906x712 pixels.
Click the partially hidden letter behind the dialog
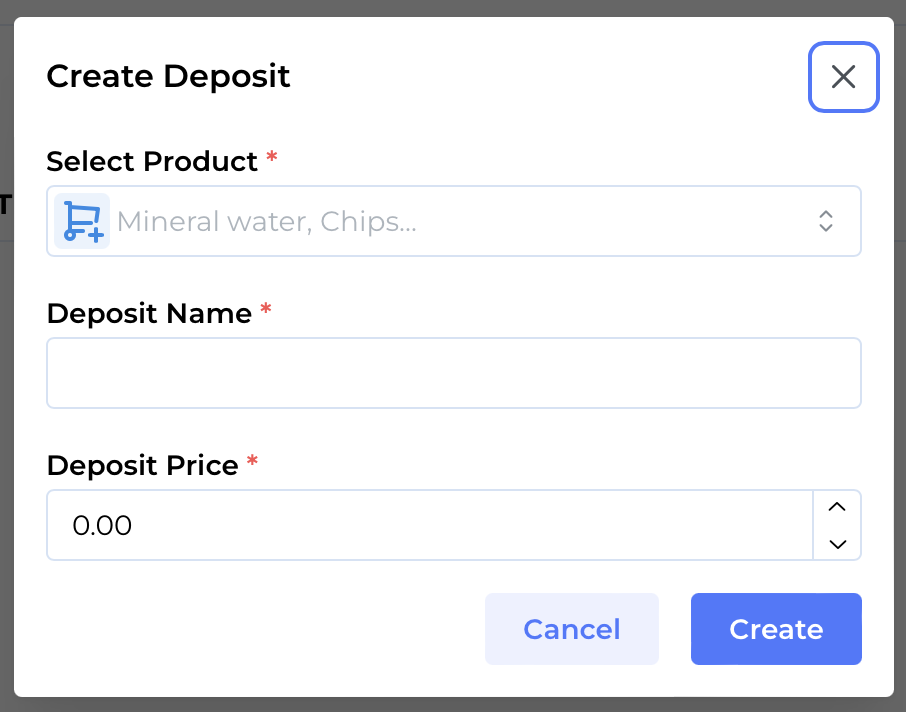[6, 205]
